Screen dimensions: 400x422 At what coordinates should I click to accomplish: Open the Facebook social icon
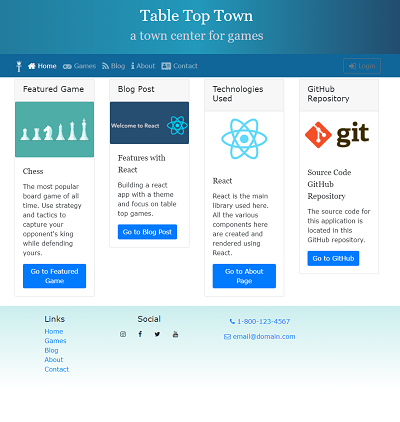tap(140, 334)
